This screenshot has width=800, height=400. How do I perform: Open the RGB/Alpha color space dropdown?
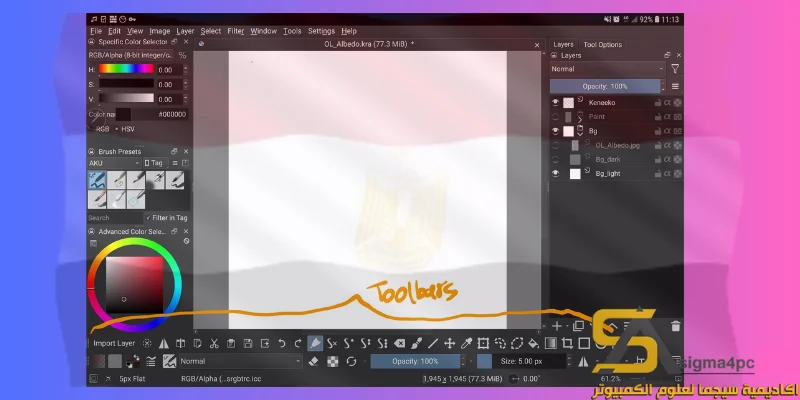[131, 55]
